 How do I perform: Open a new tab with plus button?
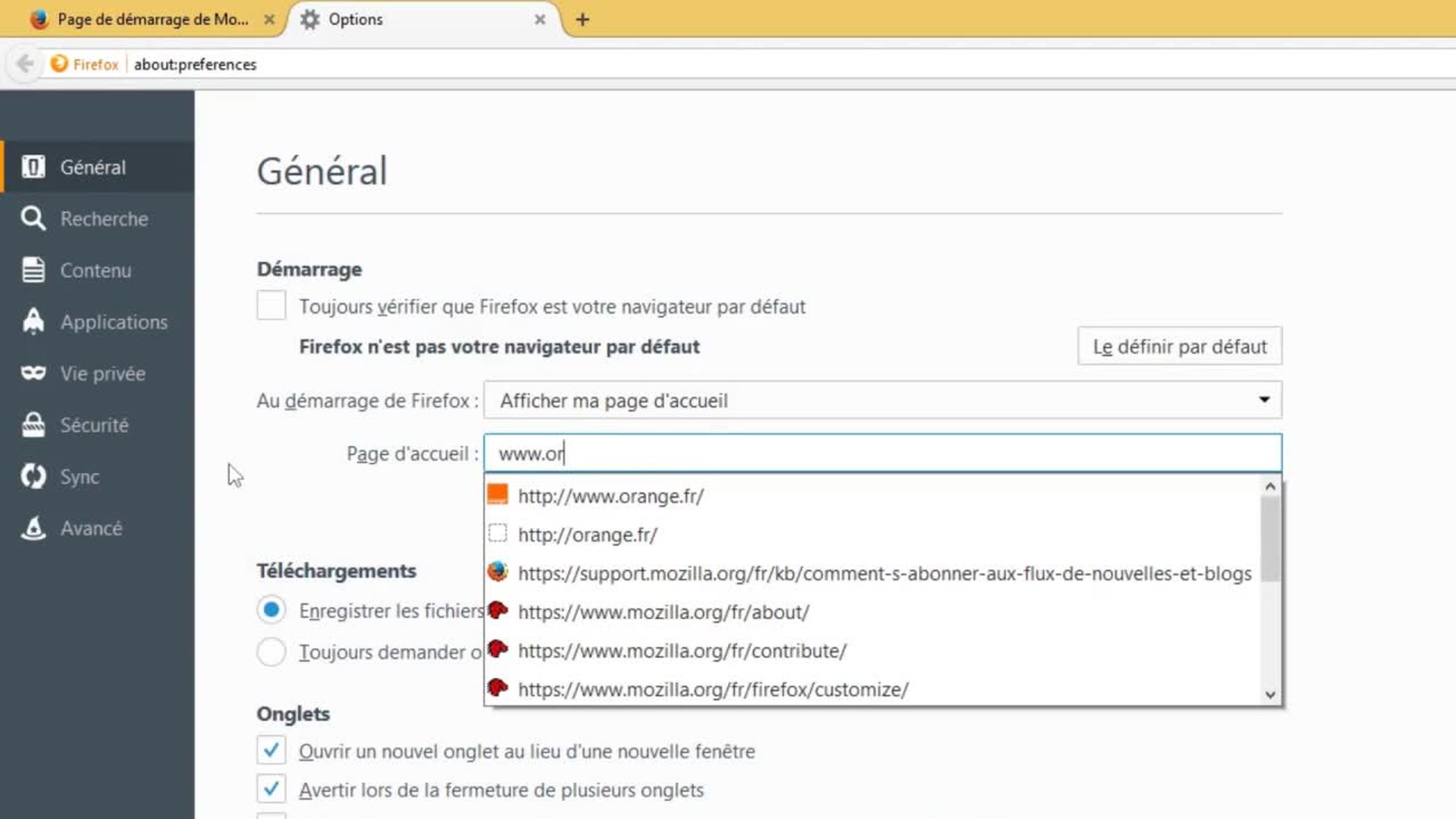pyautogui.click(x=582, y=20)
